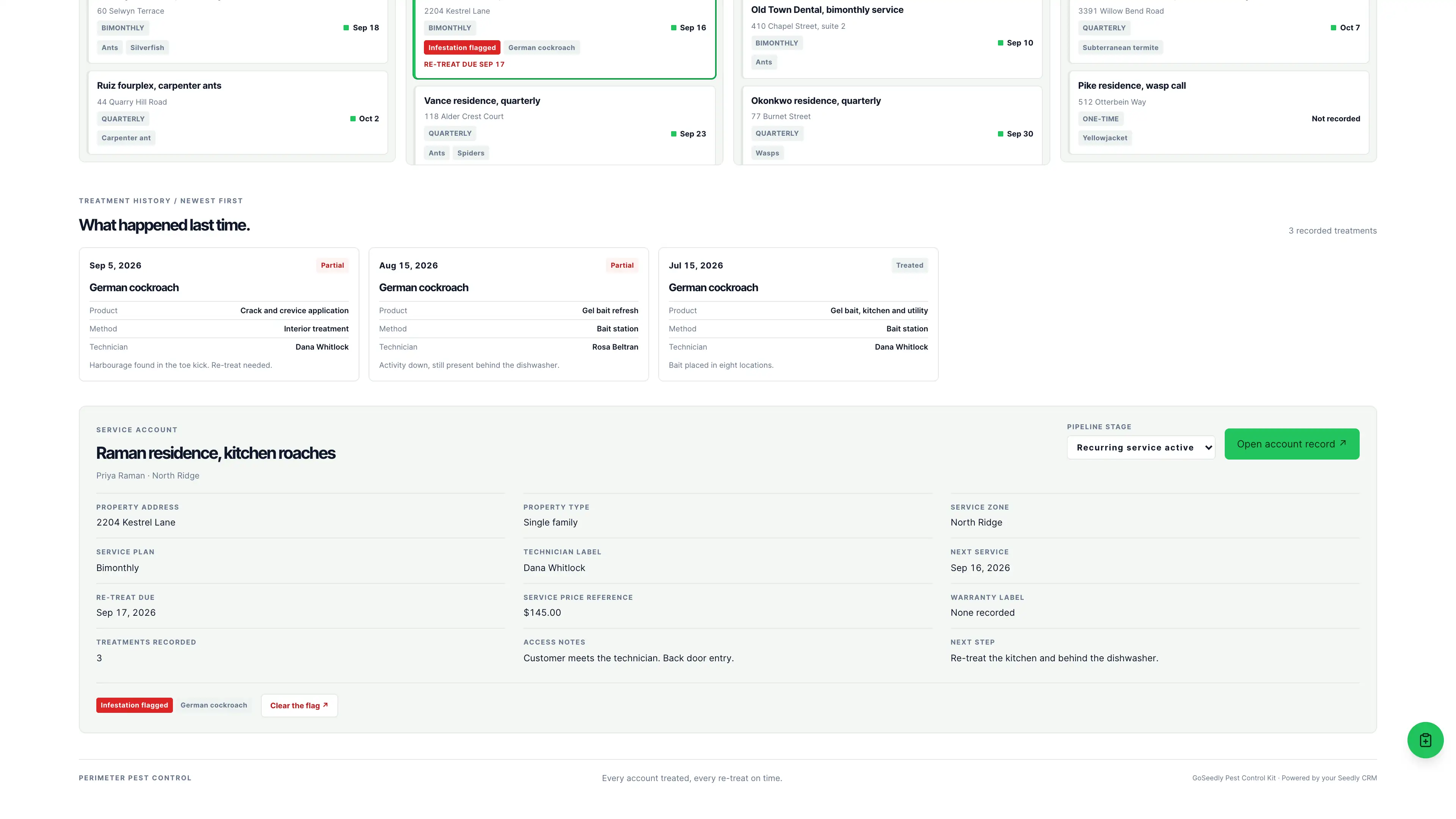Click the German cockroach tag in service account panel
The height and width of the screenshot is (819, 1456).
(x=213, y=705)
